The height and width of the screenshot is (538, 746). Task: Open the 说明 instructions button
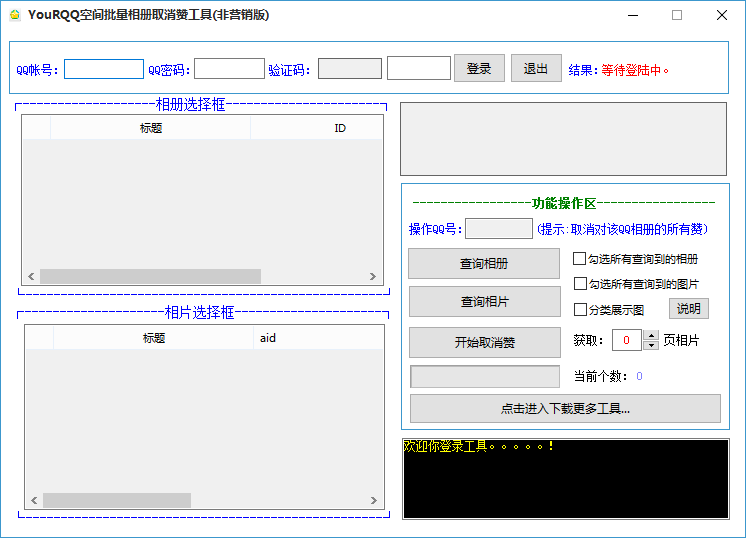pyautogui.click(x=689, y=309)
